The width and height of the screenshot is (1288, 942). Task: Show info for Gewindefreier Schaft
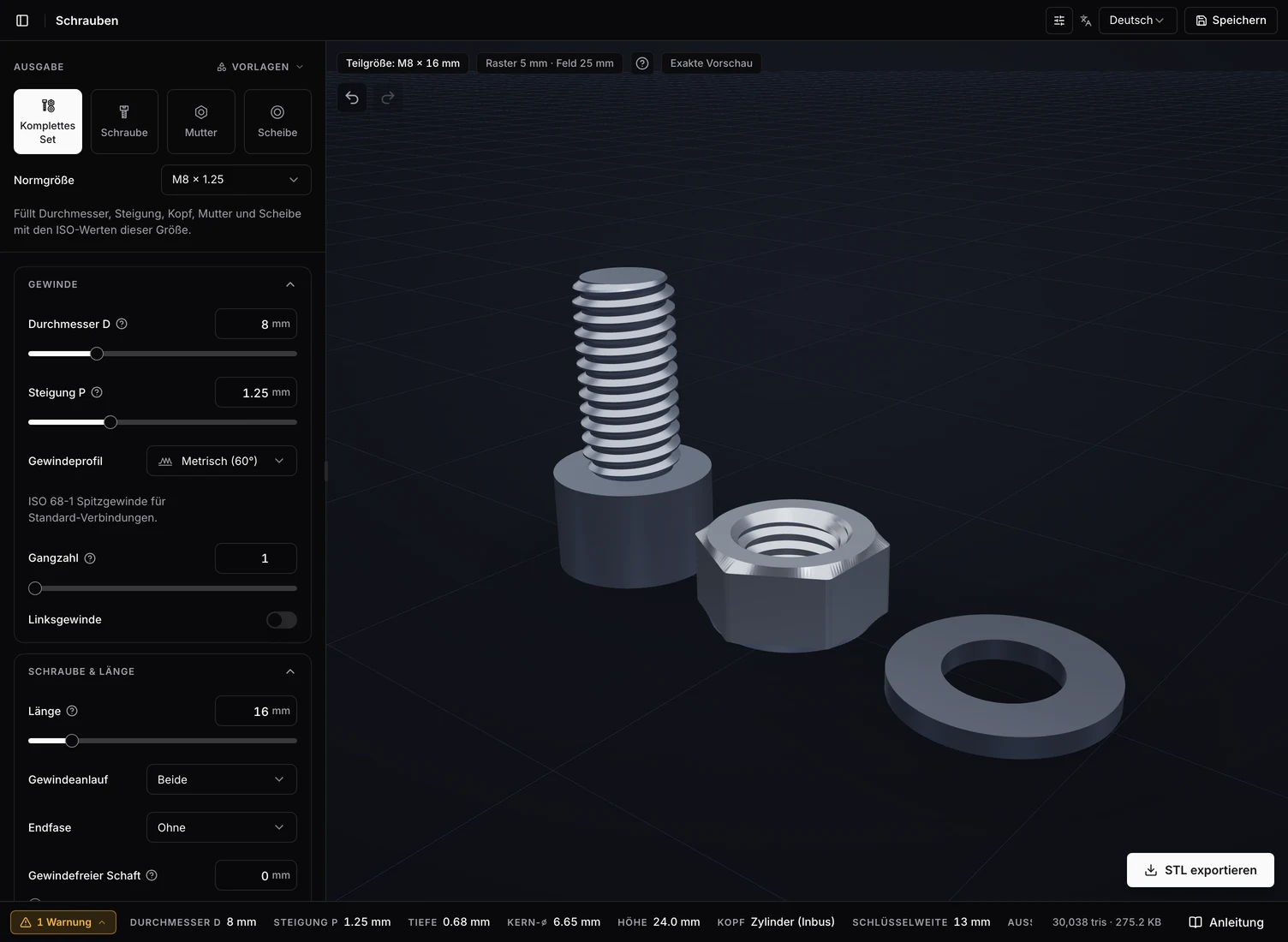pyautogui.click(x=152, y=875)
